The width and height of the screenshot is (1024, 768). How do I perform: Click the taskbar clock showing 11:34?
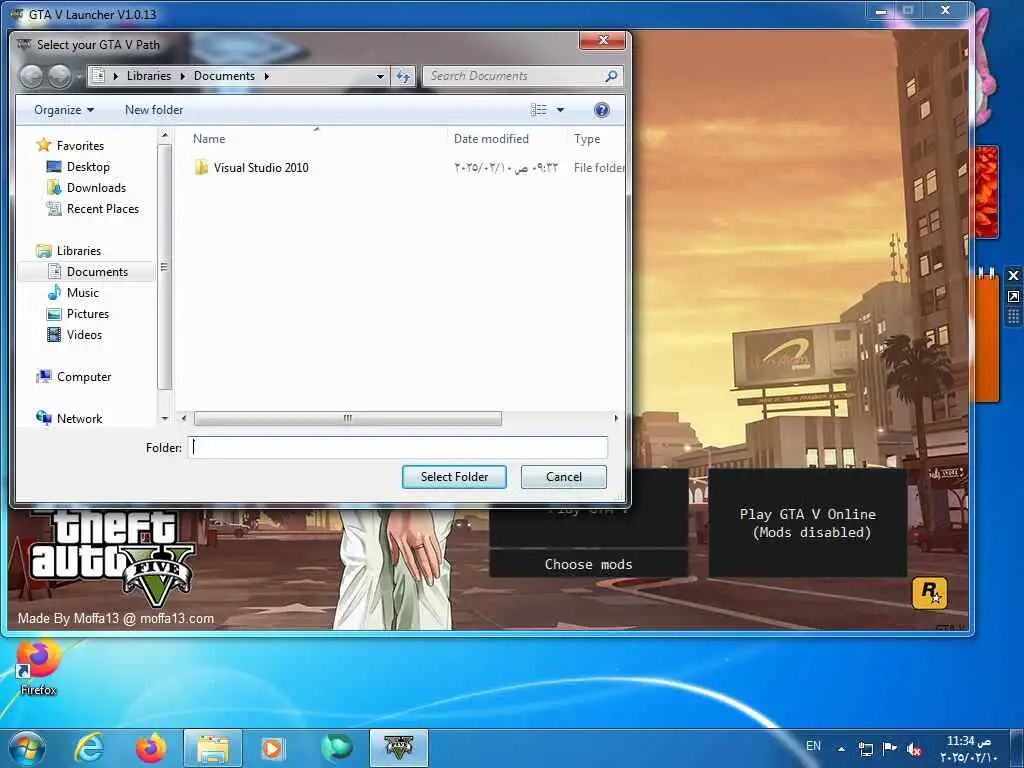pyautogui.click(x=968, y=749)
